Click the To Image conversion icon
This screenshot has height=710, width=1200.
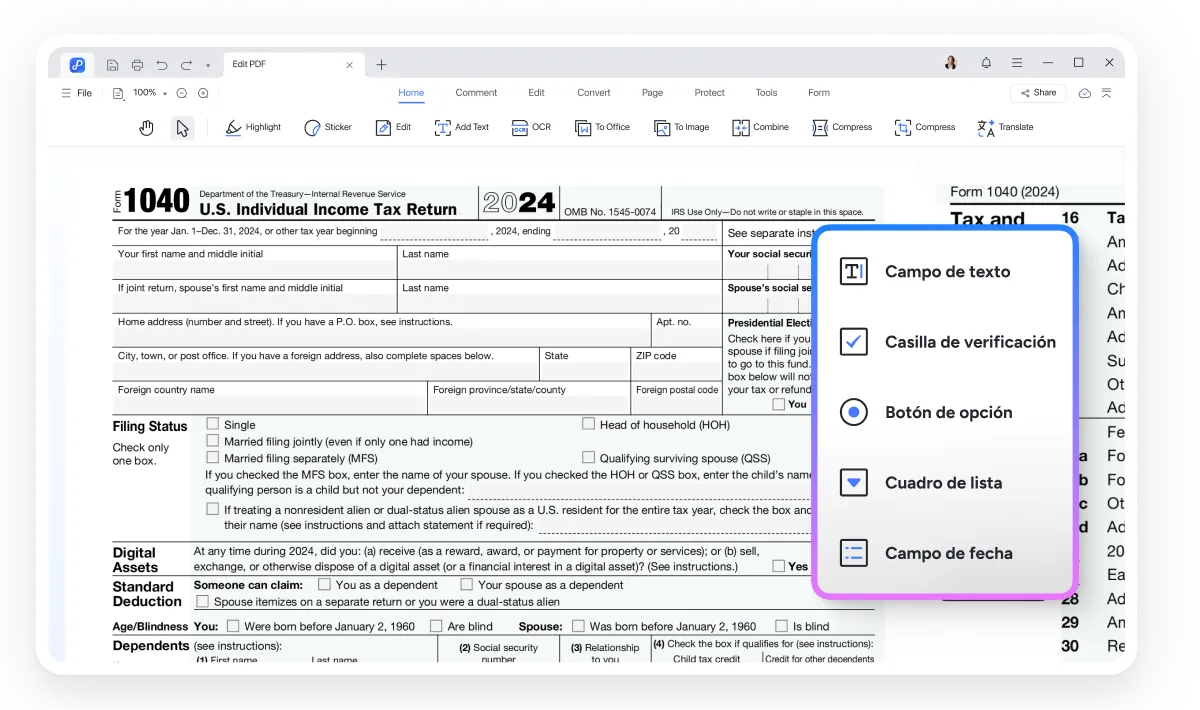click(681, 127)
